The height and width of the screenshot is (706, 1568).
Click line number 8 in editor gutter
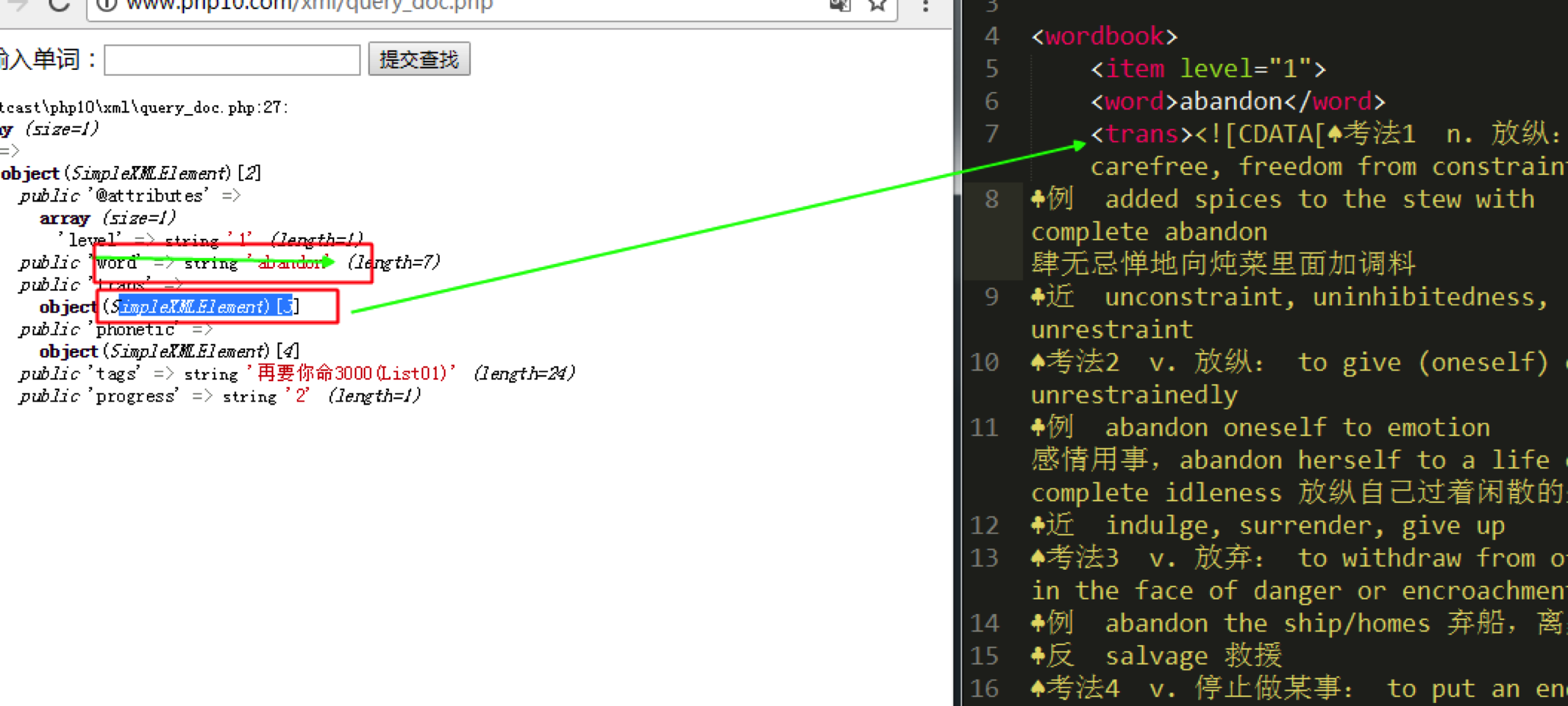pyautogui.click(x=992, y=199)
